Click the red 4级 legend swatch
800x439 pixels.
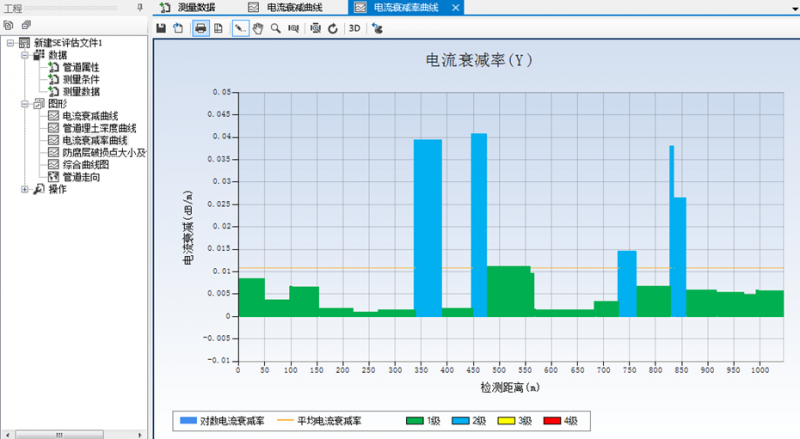tap(552, 421)
